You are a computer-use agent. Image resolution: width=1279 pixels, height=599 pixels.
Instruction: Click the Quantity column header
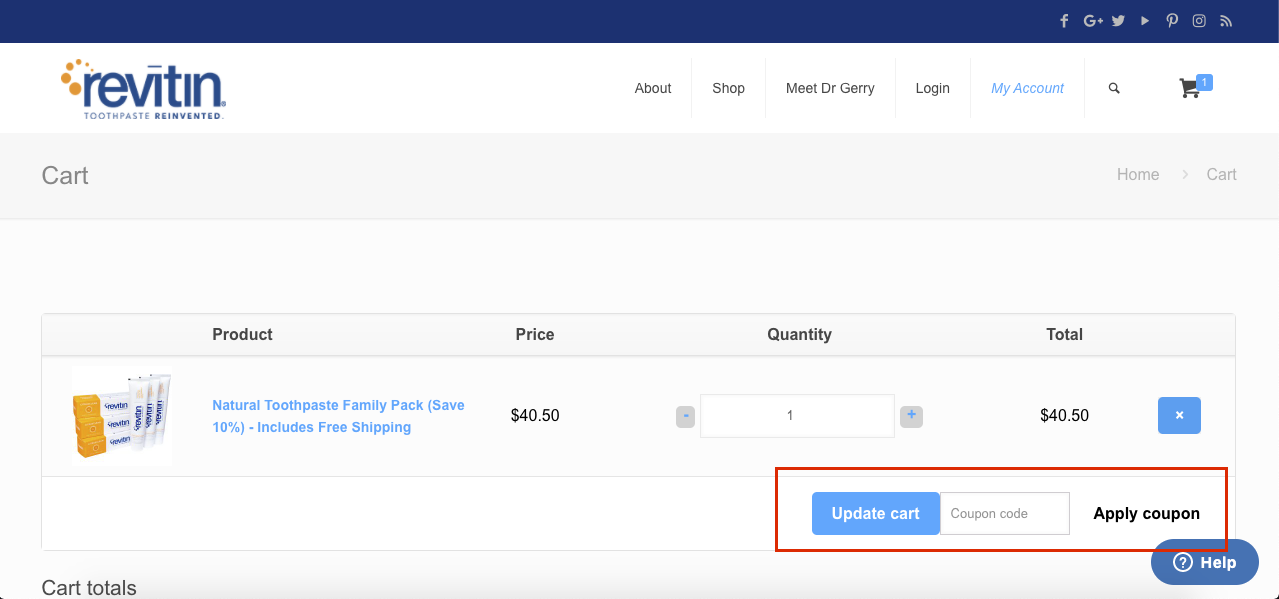(799, 334)
